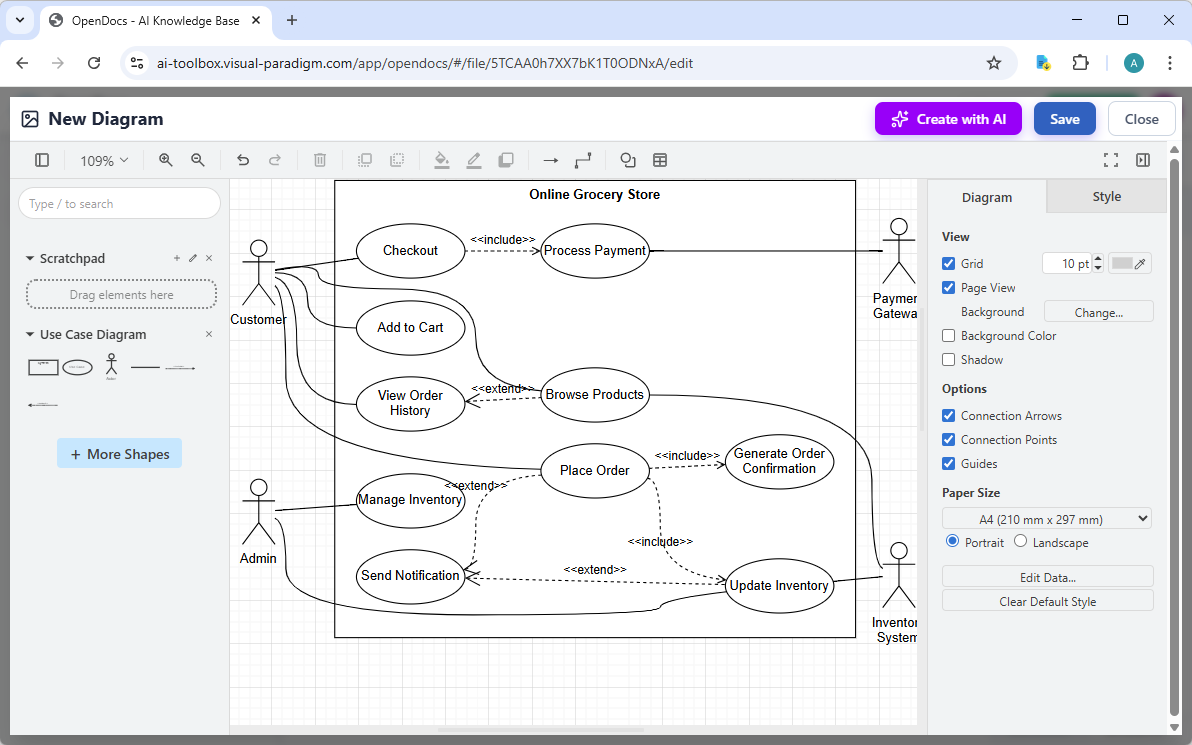The width and height of the screenshot is (1192, 745).
Task: Click the Redo icon in toolbar
Action: 275,160
